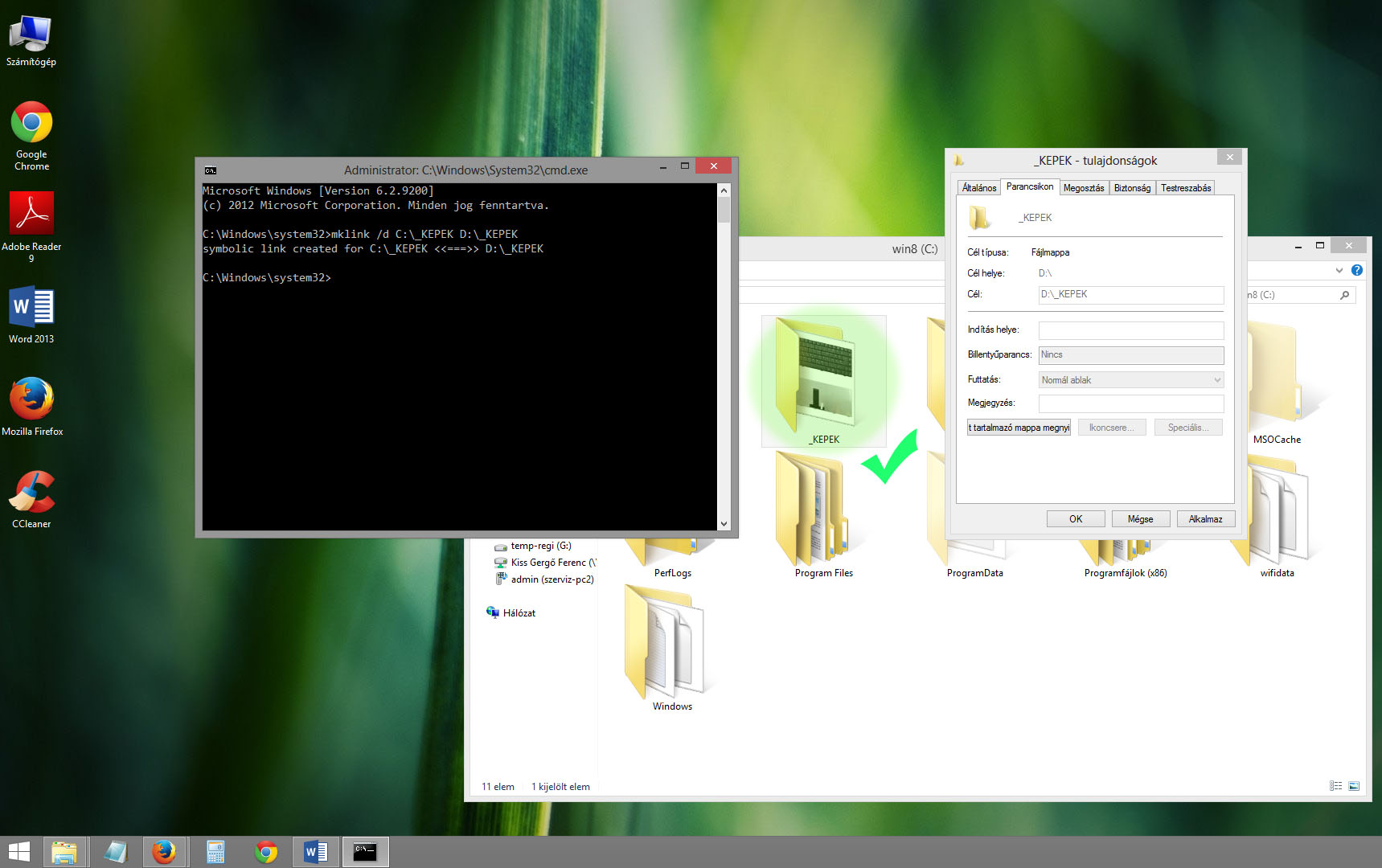This screenshot has width=1382, height=868.
Task: Click the Mégse button
Action: click(x=1140, y=519)
